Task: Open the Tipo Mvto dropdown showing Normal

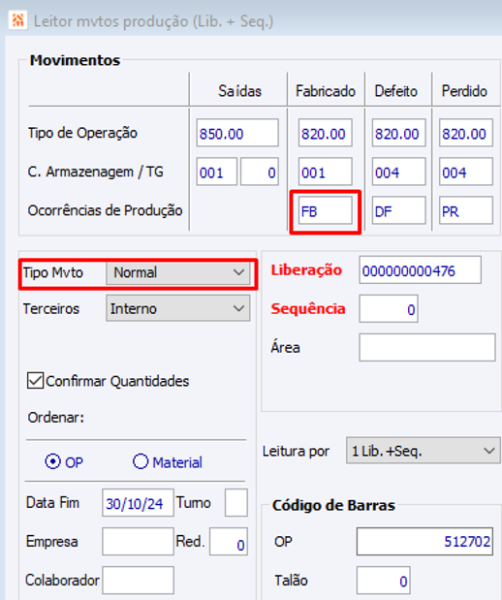Action: [178, 273]
